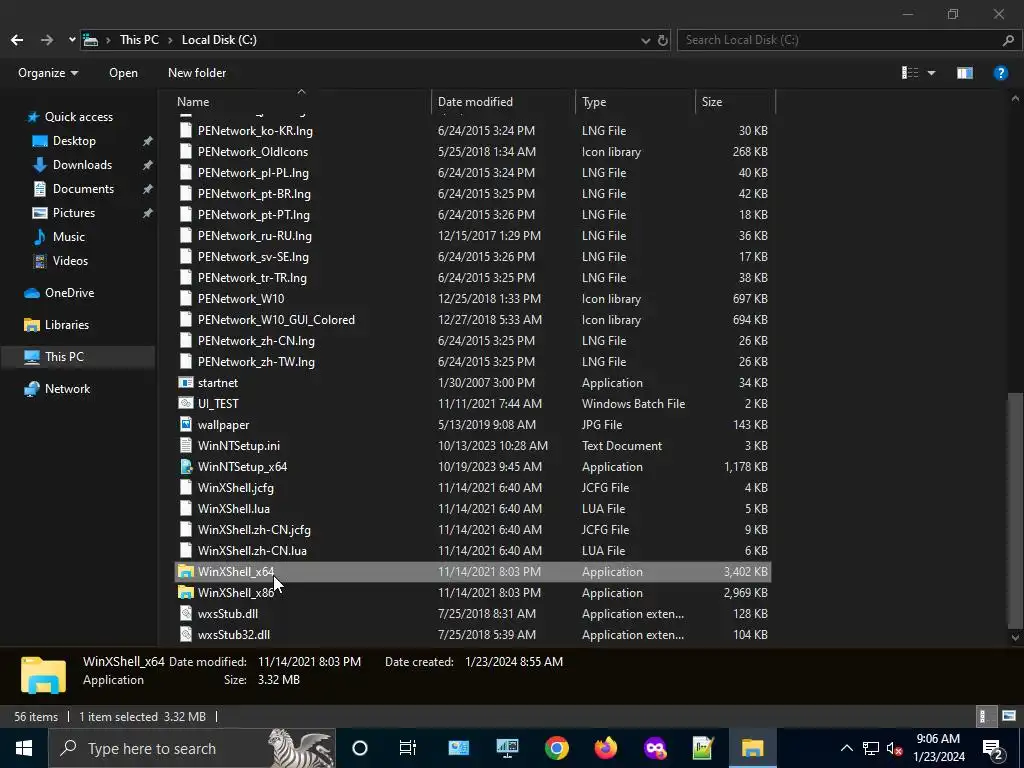Open Documents in the navigation pane
Screen dimensions: 1024x768
(83, 189)
